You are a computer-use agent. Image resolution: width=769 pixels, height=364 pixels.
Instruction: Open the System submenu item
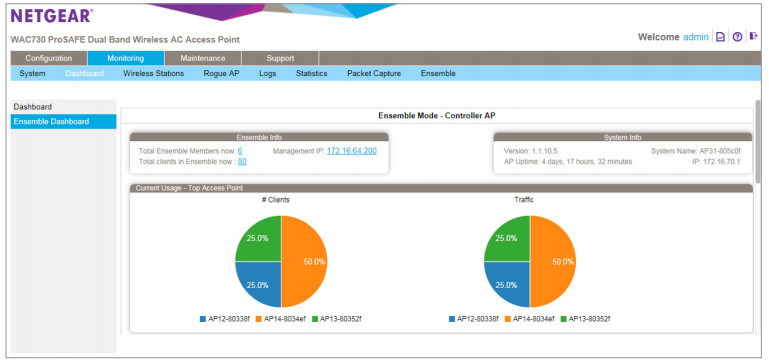[32, 74]
